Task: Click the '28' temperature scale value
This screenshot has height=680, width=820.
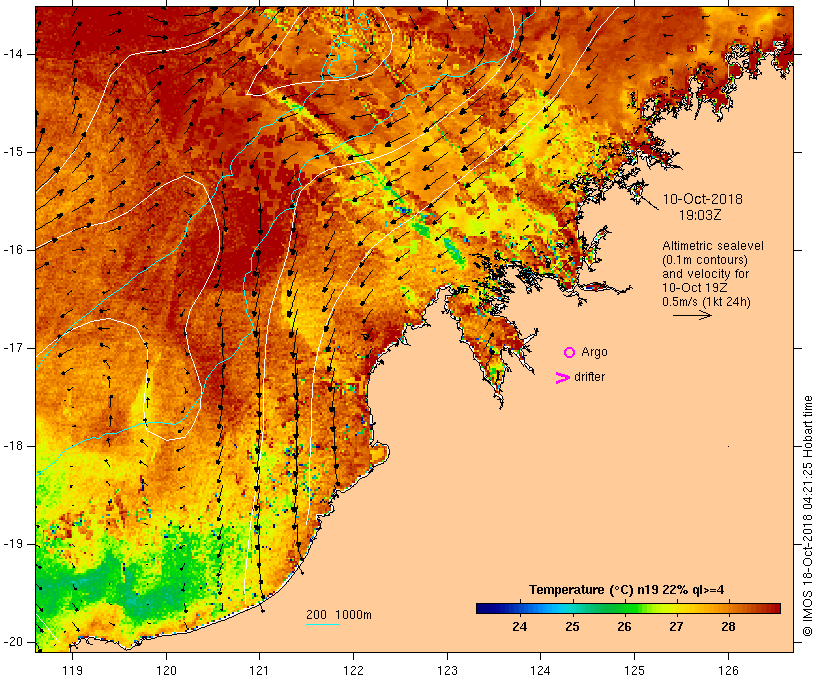Action: (x=728, y=627)
